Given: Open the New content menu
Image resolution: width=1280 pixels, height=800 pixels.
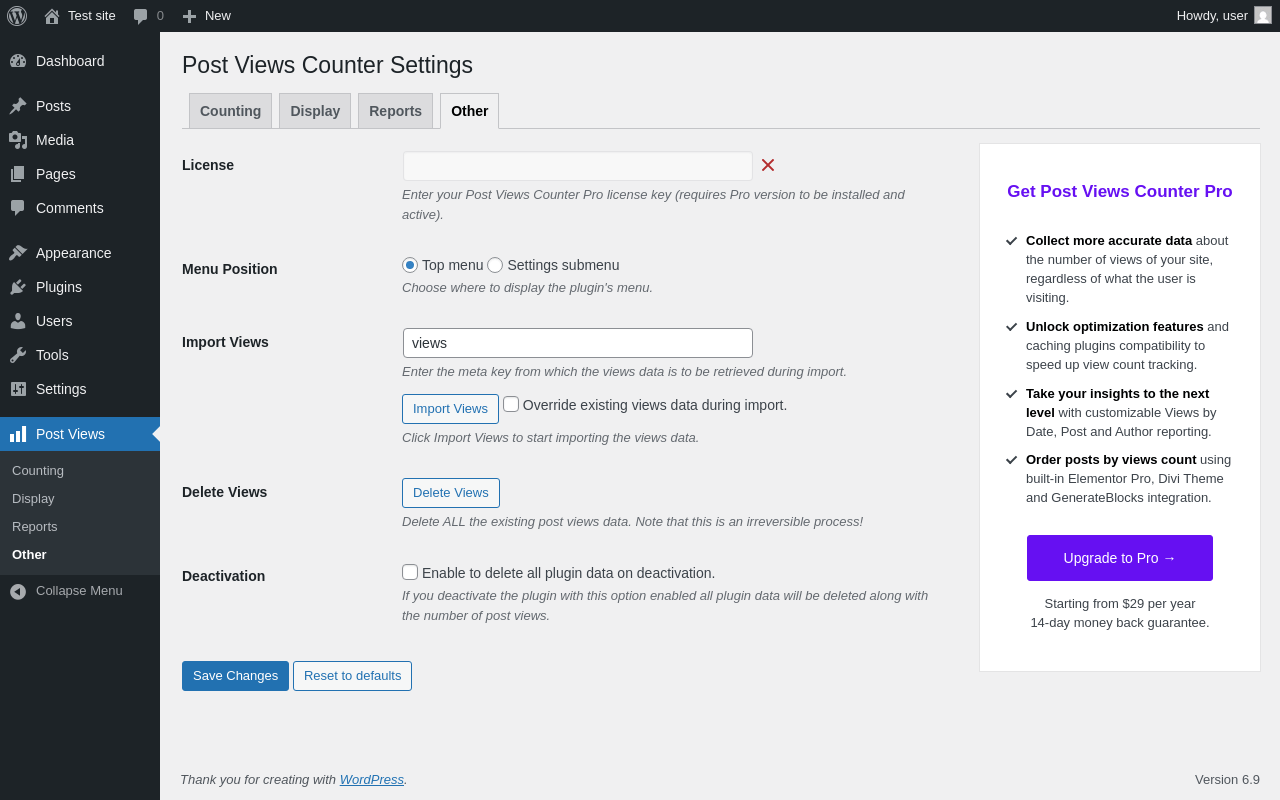Looking at the screenshot, I should click(x=207, y=16).
